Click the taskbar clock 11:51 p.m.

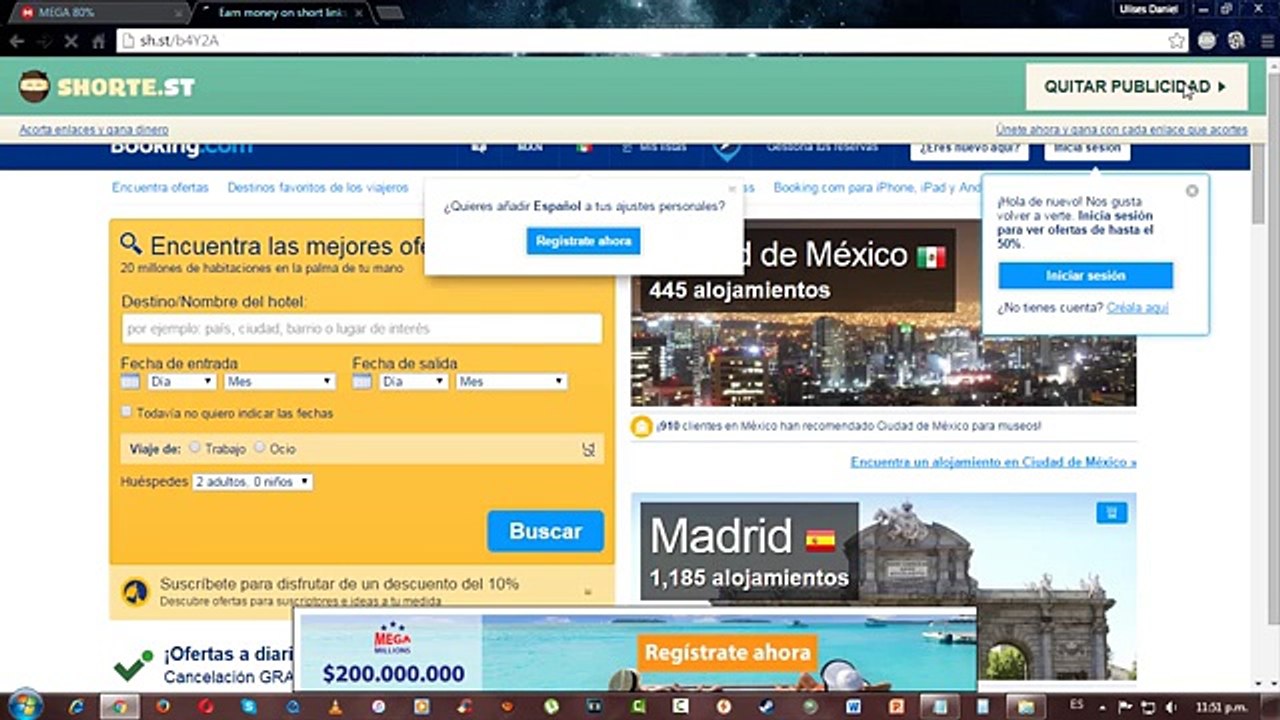tap(1222, 707)
